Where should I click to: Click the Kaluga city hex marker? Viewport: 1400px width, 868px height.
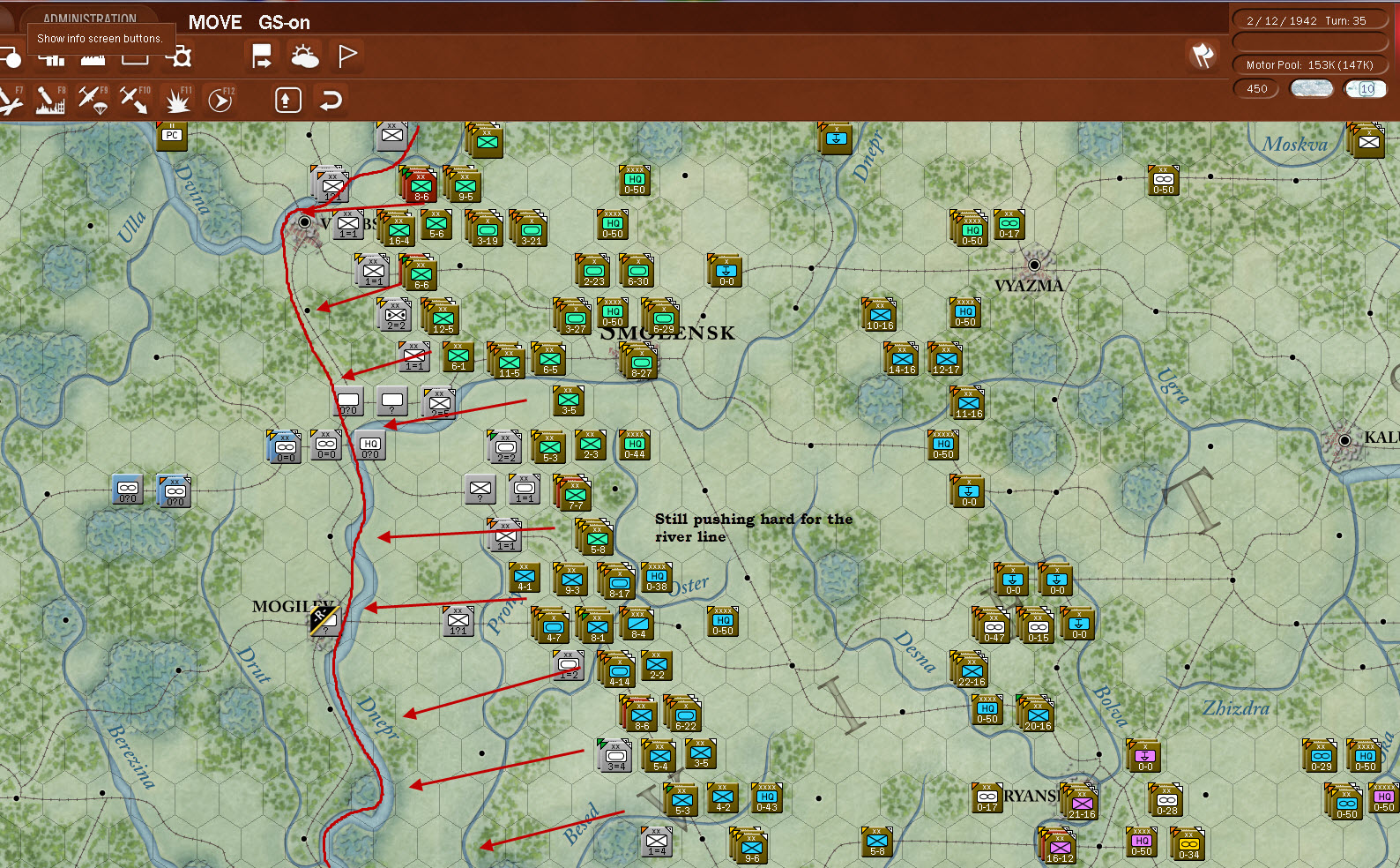point(1344,440)
